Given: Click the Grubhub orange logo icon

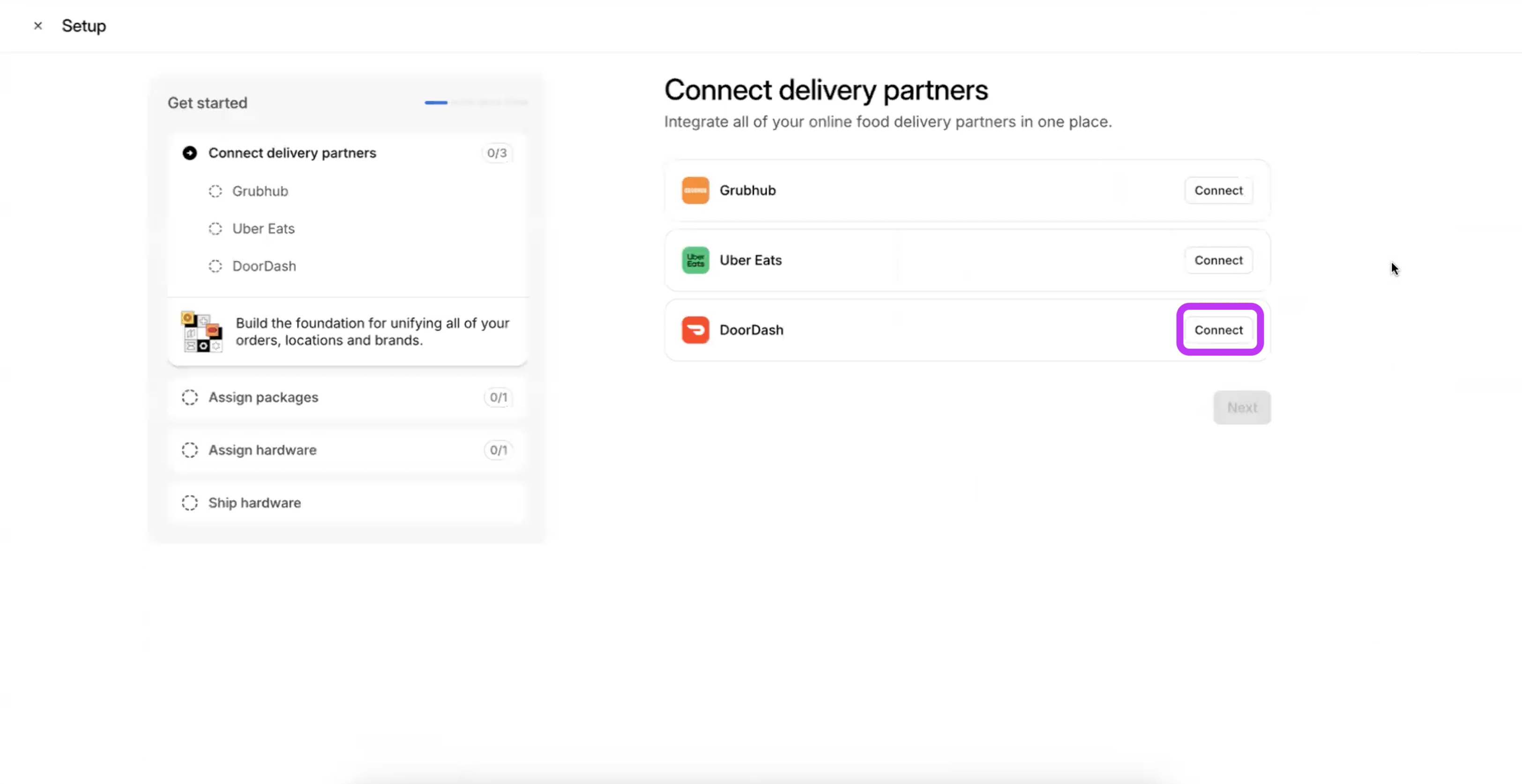Looking at the screenshot, I should pyautogui.click(x=695, y=190).
